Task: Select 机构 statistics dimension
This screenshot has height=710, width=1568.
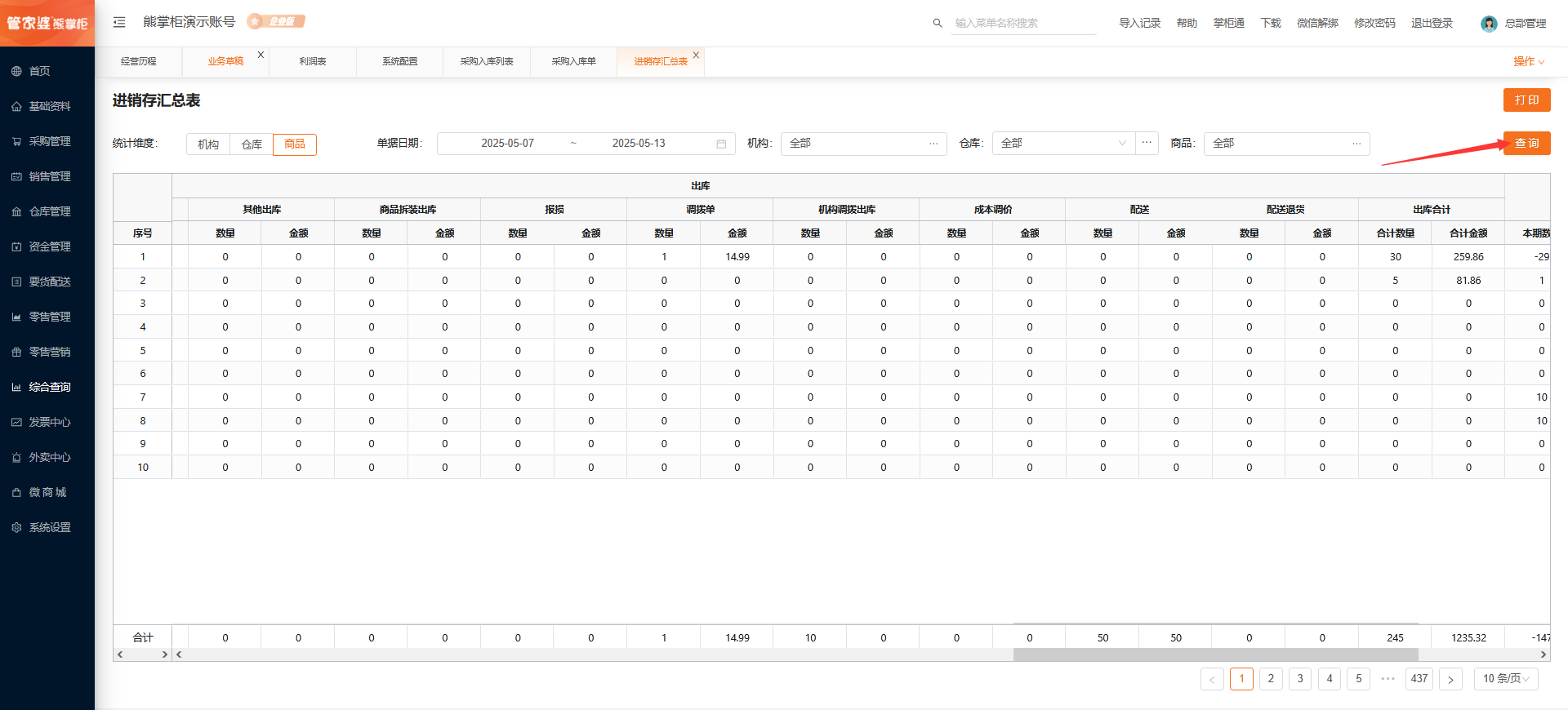Action: click(208, 144)
